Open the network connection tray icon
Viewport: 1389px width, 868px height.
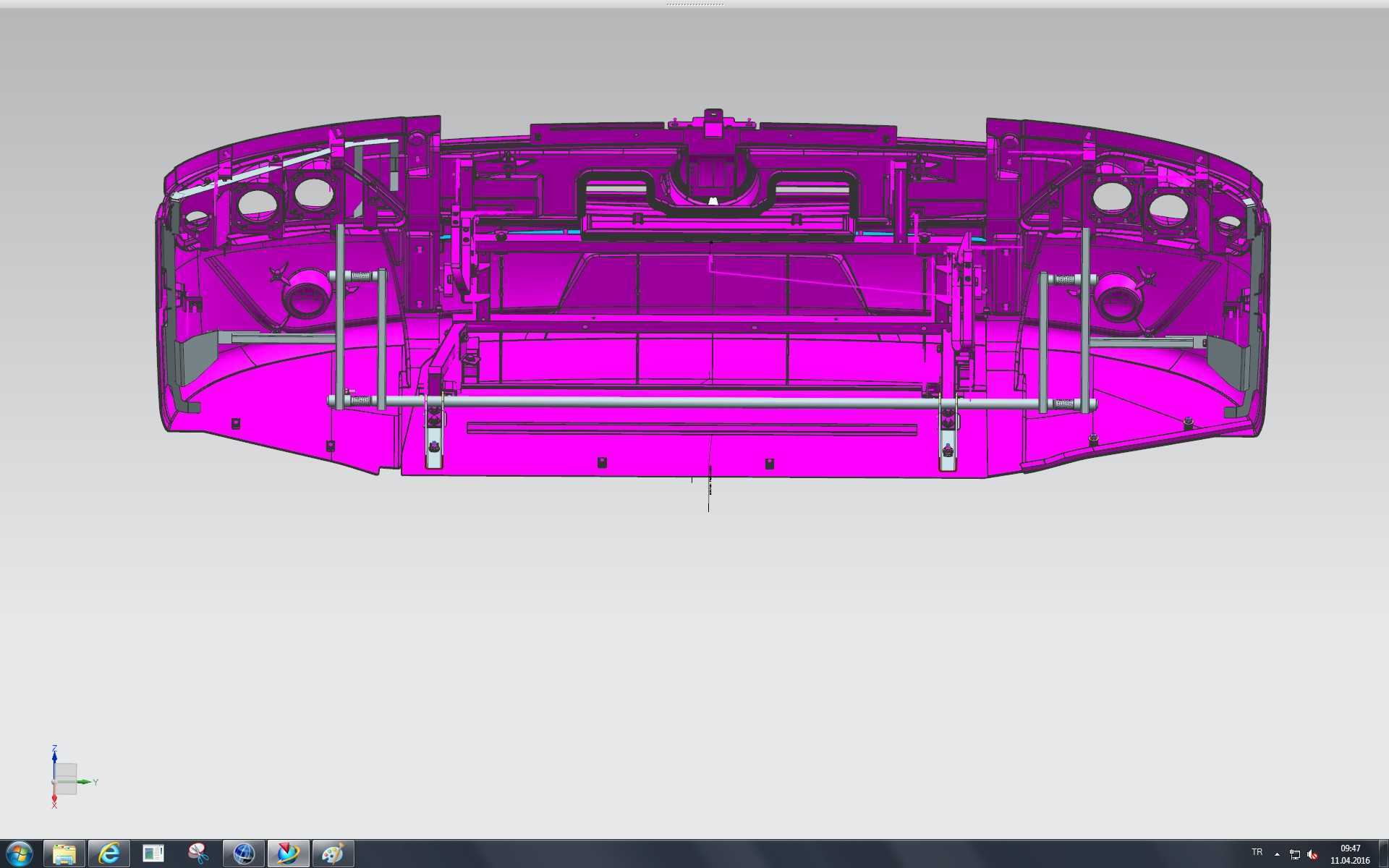pos(1295,854)
